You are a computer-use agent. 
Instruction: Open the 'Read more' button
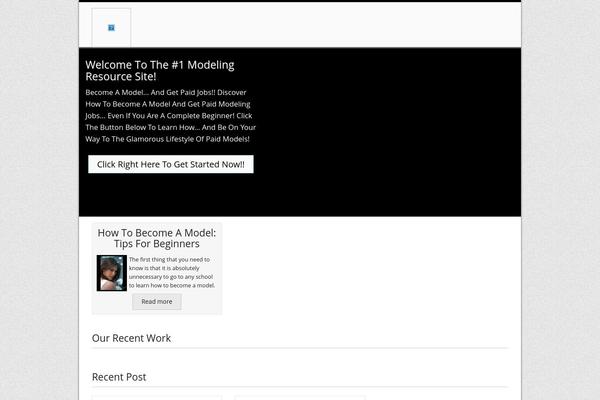(x=157, y=302)
